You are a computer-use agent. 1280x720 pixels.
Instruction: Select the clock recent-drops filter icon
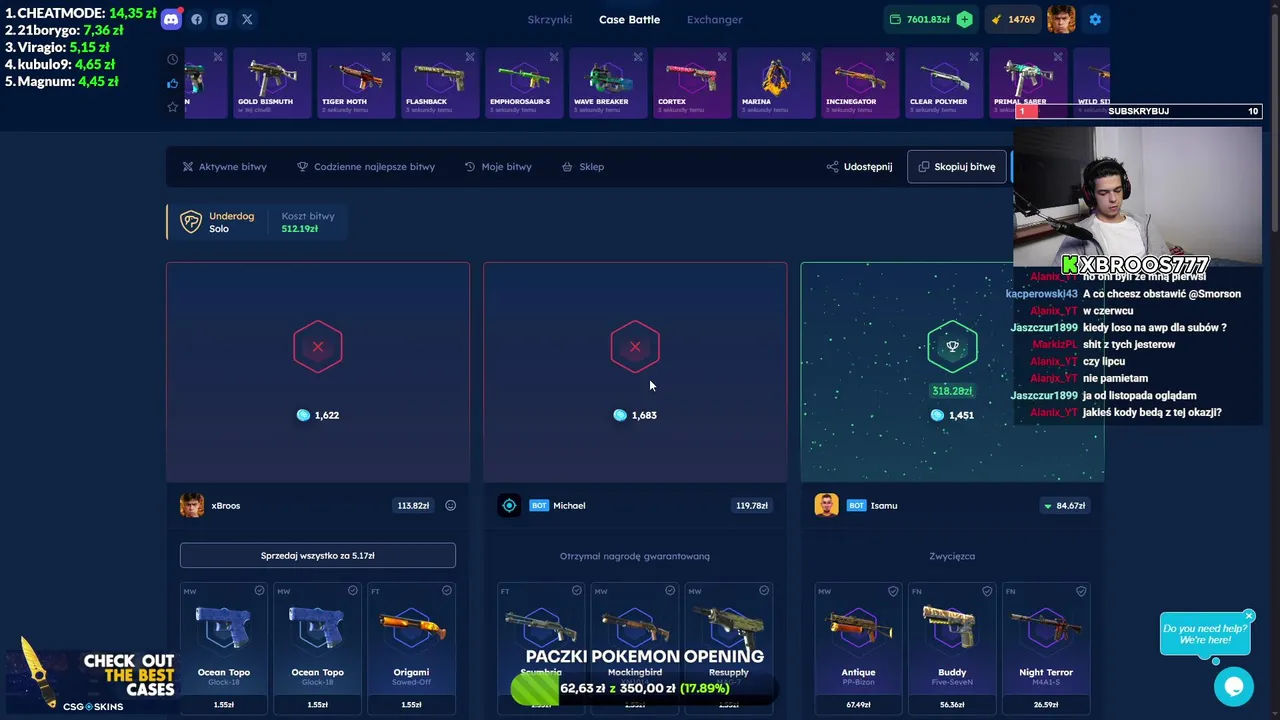[x=172, y=59]
